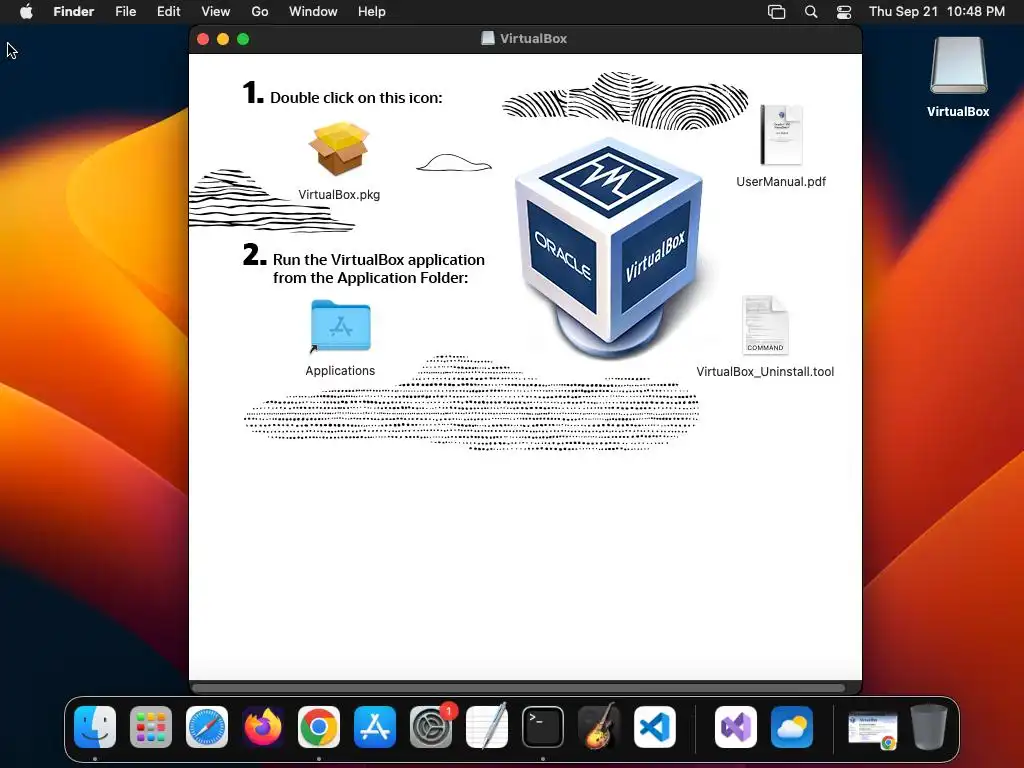Click the VirtualBox window title
This screenshot has width=1024, height=768.
tap(534, 39)
